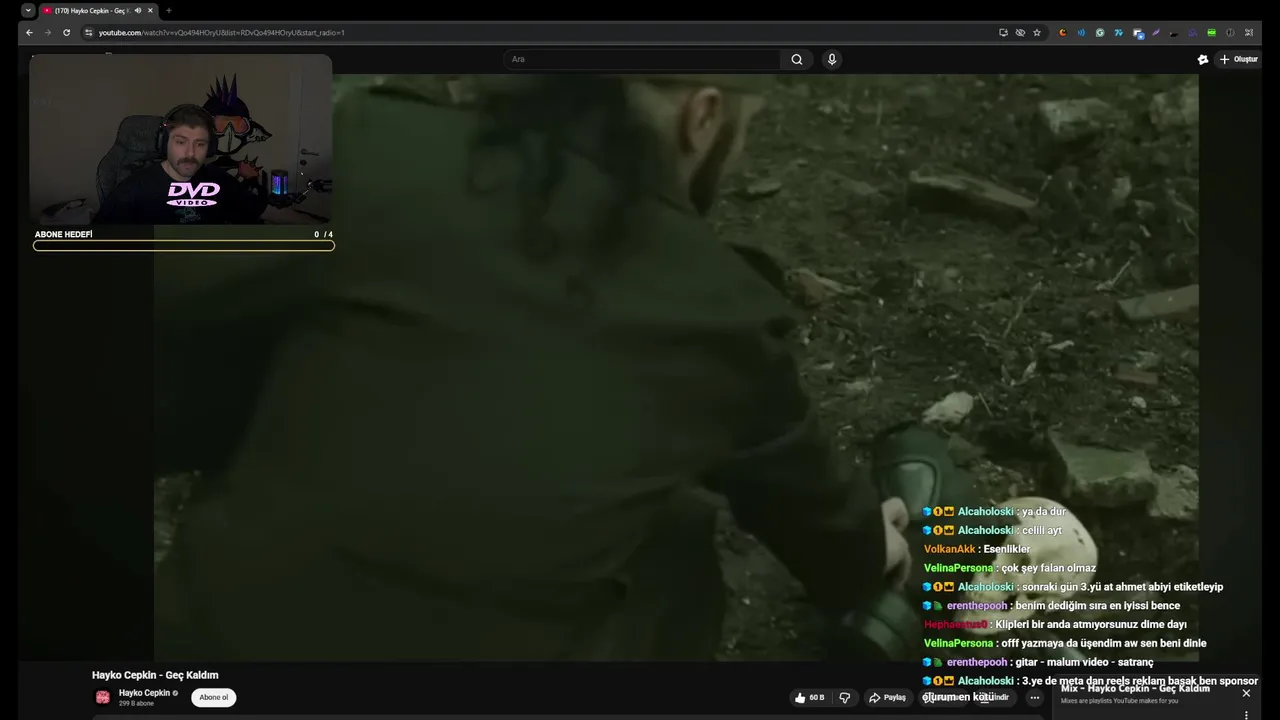Image resolution: width=1280 pixels, height=720 pixels.
Task: Click the Paylaş share button
Action: (x=887, y=697)
